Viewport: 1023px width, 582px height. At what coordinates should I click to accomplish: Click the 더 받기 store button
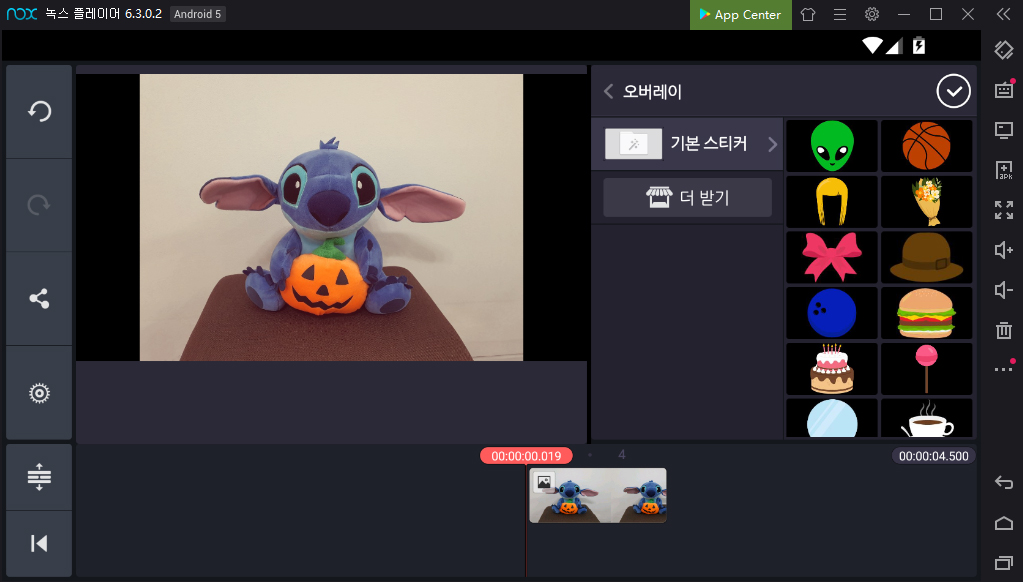point(687,198)
